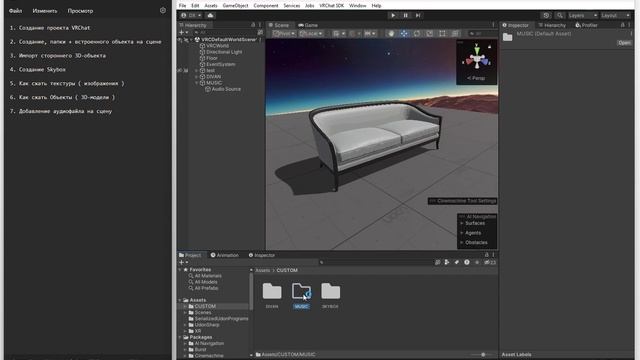
Task: Open the Layers dropdown
Action: [x=582, y=15]
